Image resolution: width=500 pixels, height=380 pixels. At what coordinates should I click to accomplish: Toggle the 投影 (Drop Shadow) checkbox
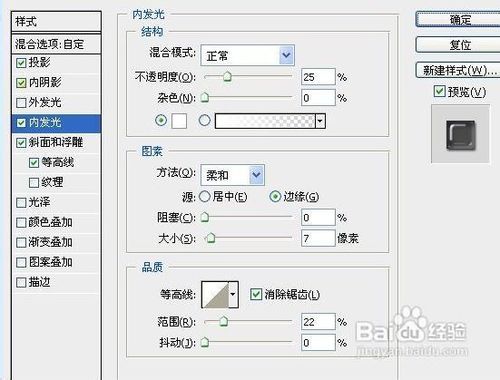[x=21, y=63]
